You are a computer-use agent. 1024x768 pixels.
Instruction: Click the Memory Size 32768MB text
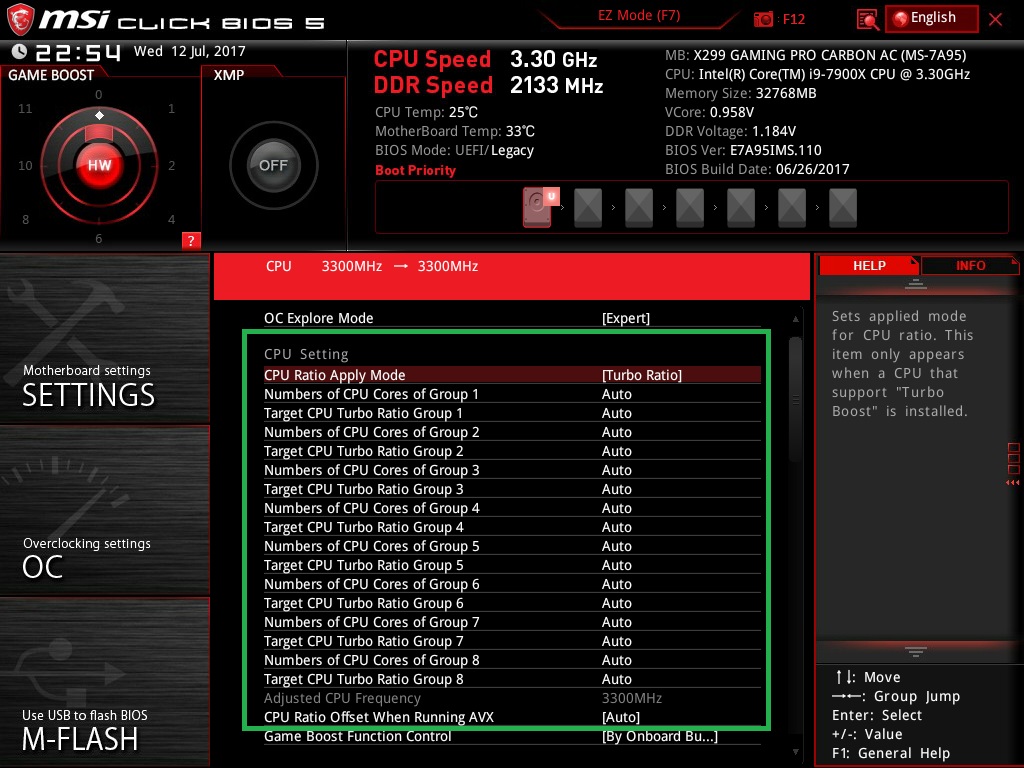741,93
